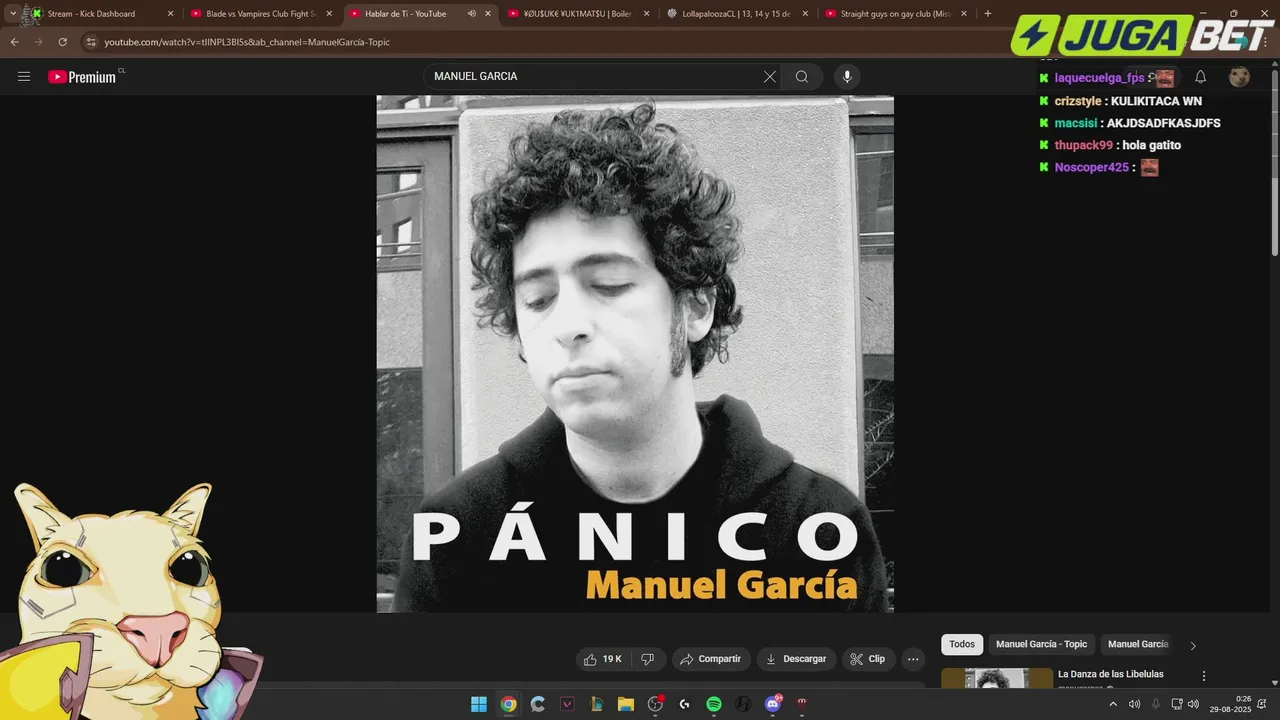Download the video with Descargar
This screenshot has height=720, width=1280.
796,659
